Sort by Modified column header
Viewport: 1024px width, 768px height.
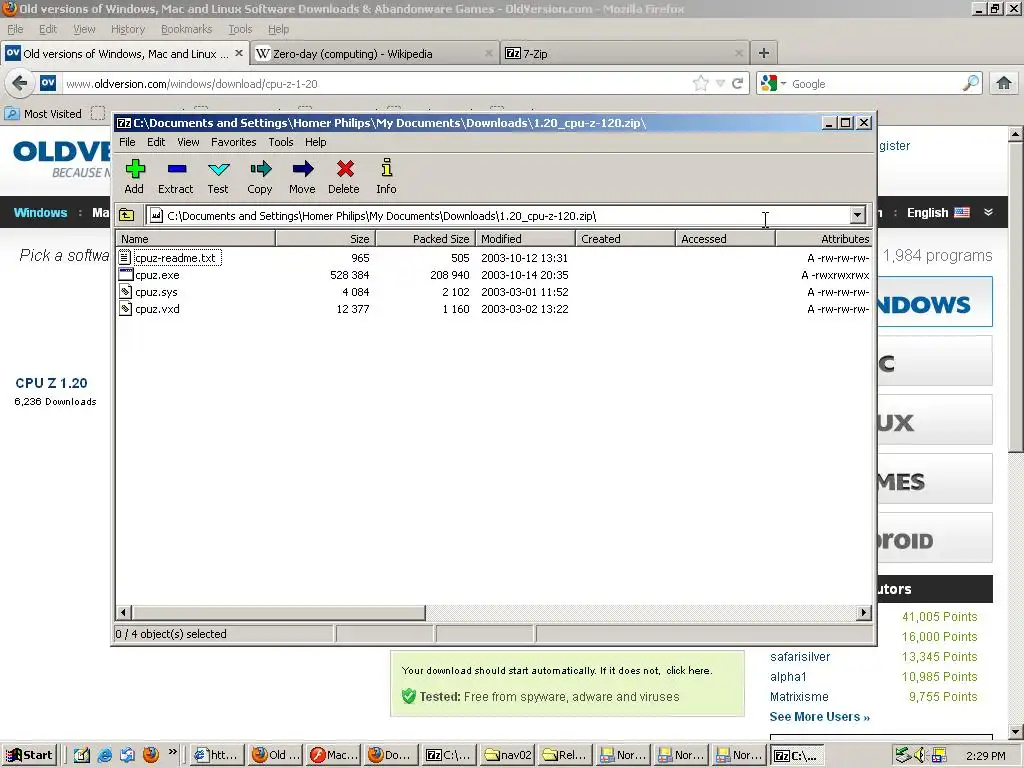tap(525, 238)
